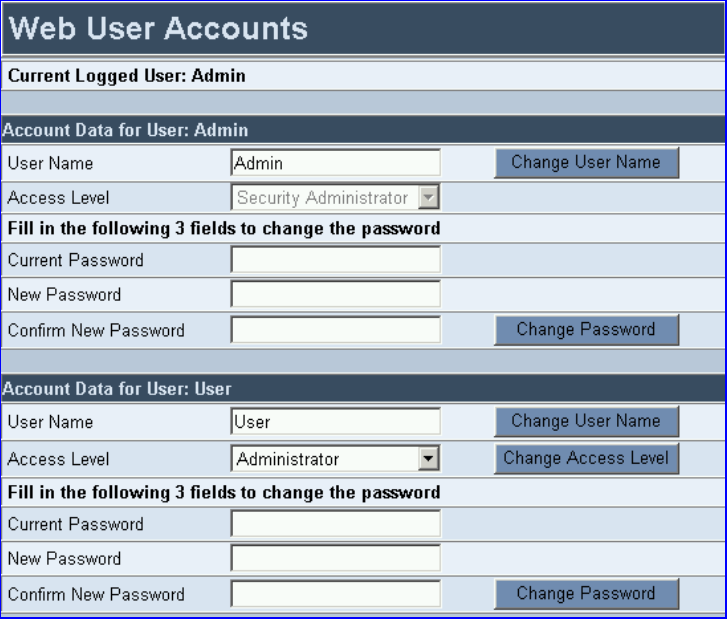Click Confirm New Password field for User
The width and height of the screenshot is (727, 619).
[335, 593]
